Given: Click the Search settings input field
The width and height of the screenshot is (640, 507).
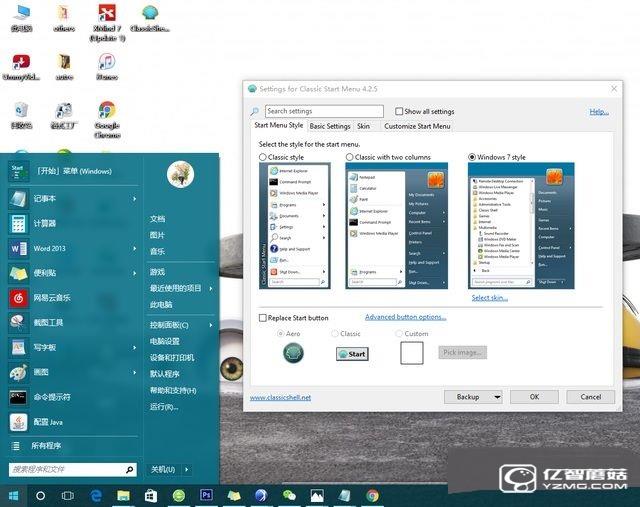Looking at the screenshot, I should [x=323, y=112].
